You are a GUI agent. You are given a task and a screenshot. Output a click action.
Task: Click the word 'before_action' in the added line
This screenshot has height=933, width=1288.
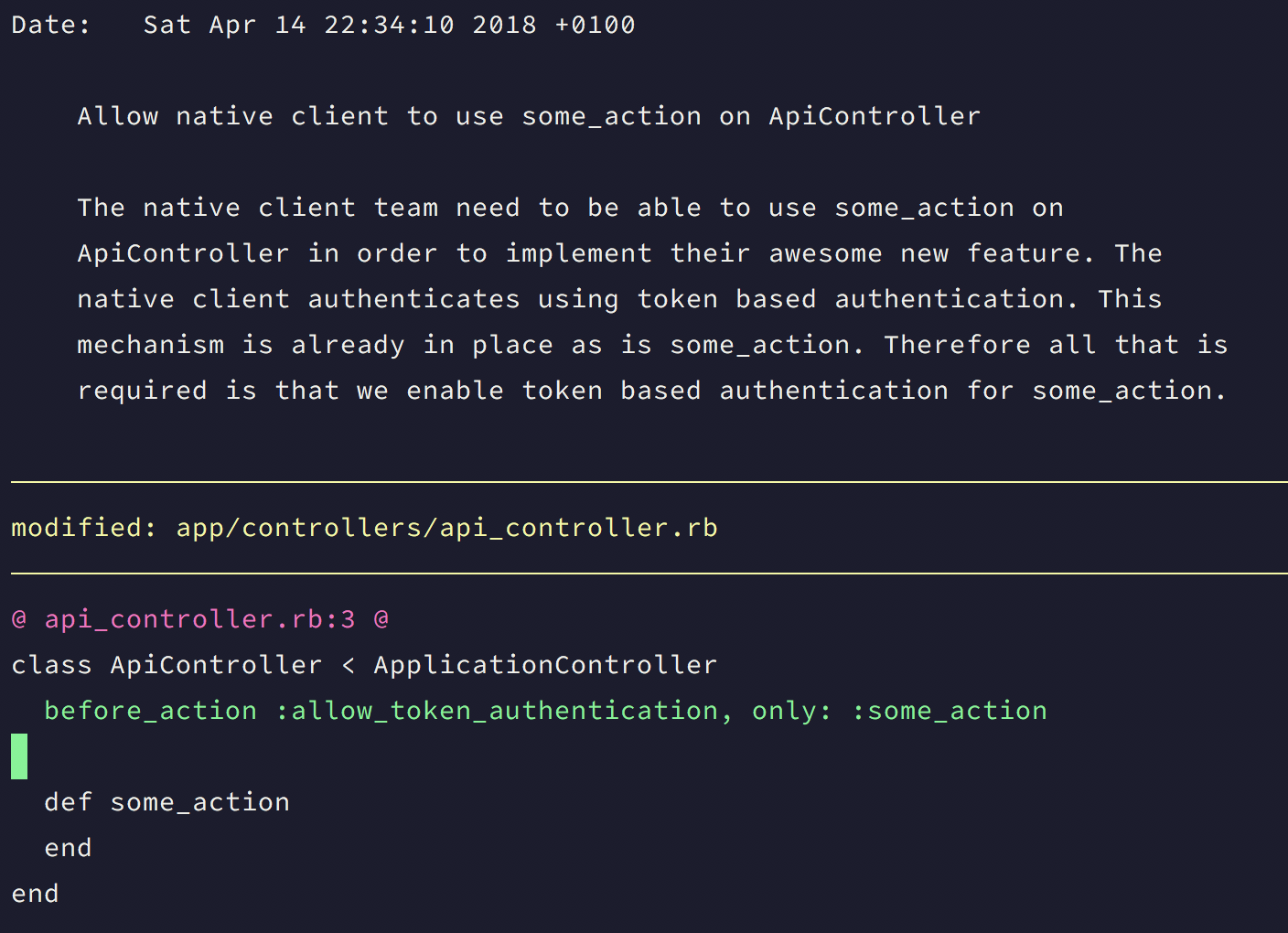coord(150,711)
